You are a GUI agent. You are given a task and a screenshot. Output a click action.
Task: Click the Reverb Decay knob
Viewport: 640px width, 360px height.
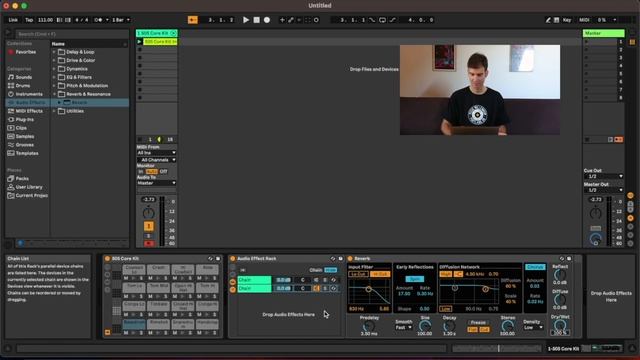coord(449,326)
